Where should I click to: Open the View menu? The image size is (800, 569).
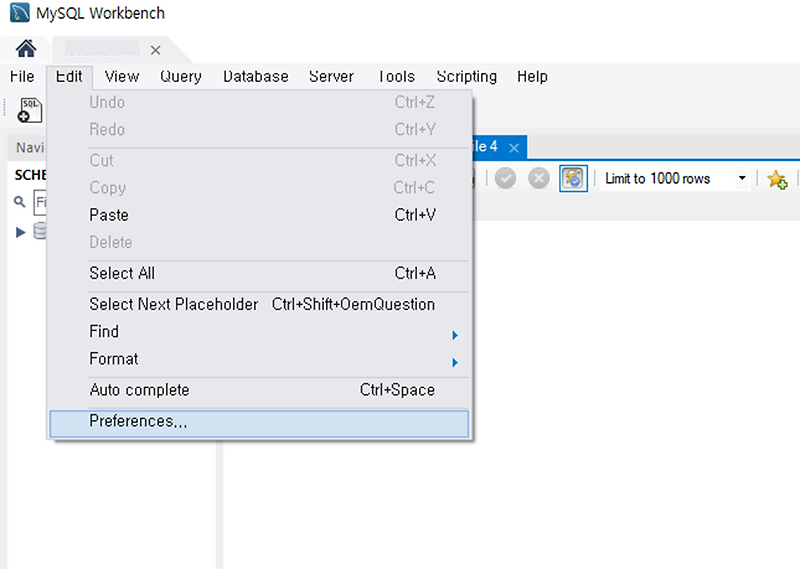click(x=121, y=77)
